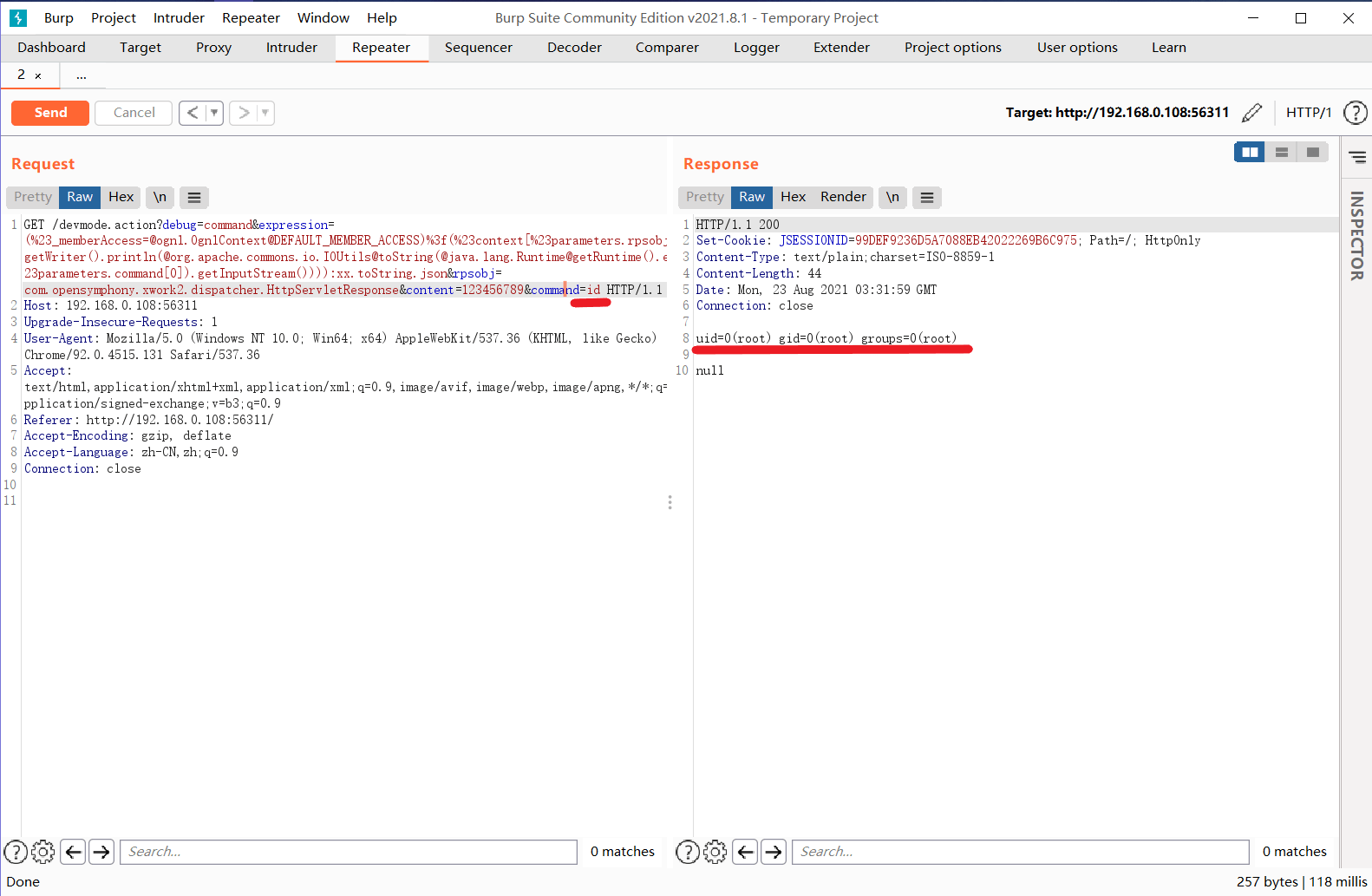1372x896 pixels.
Task: Open response search help icon
Action: (688, 852)
